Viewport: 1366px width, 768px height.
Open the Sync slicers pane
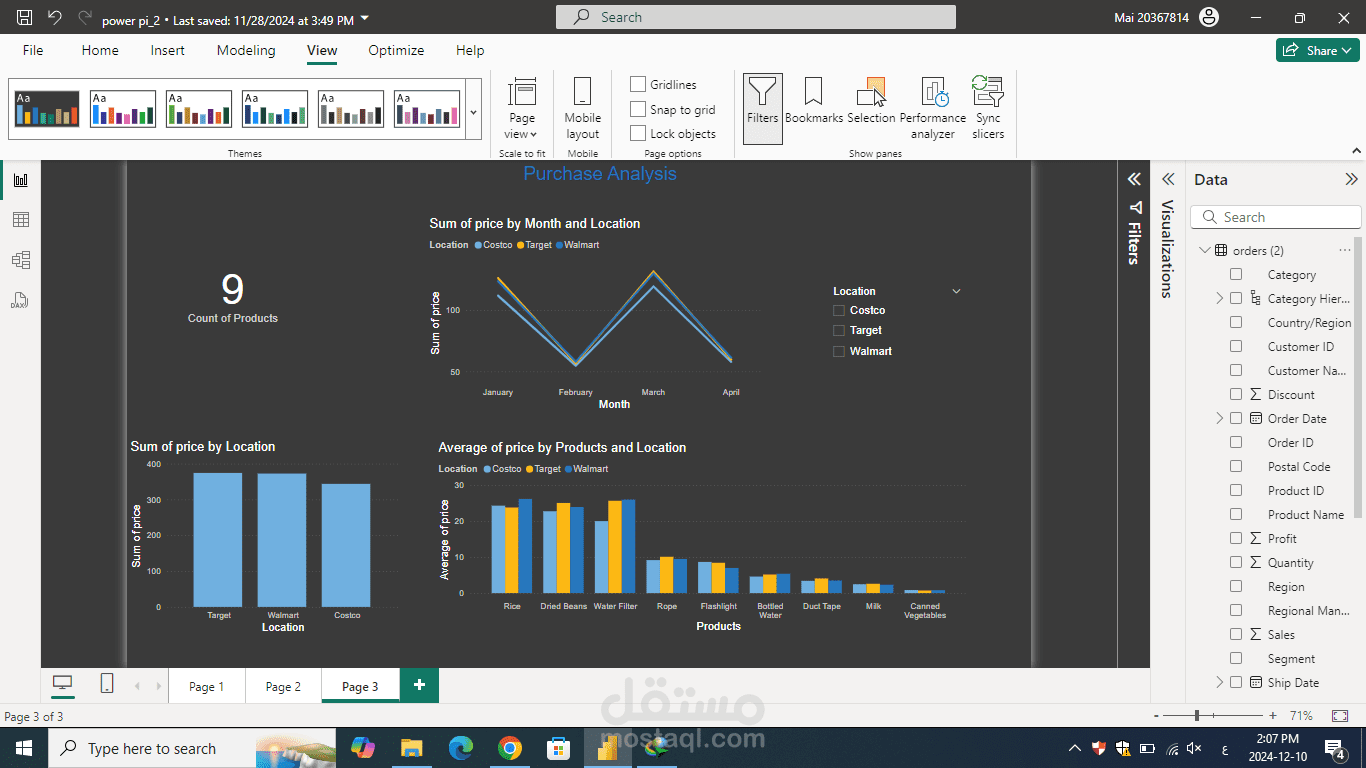coord(988,109)
